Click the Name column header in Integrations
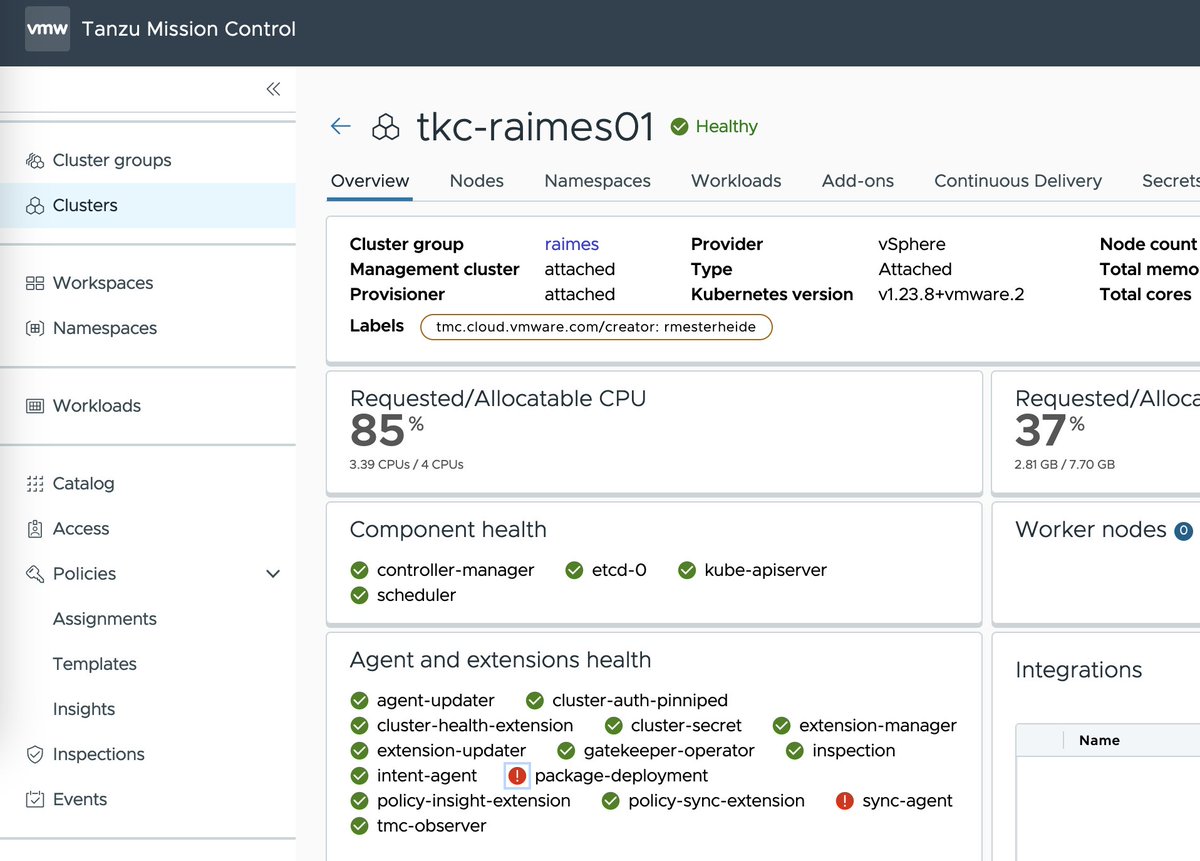Viewport: 1200px width, 861px height. [1099, 741]
